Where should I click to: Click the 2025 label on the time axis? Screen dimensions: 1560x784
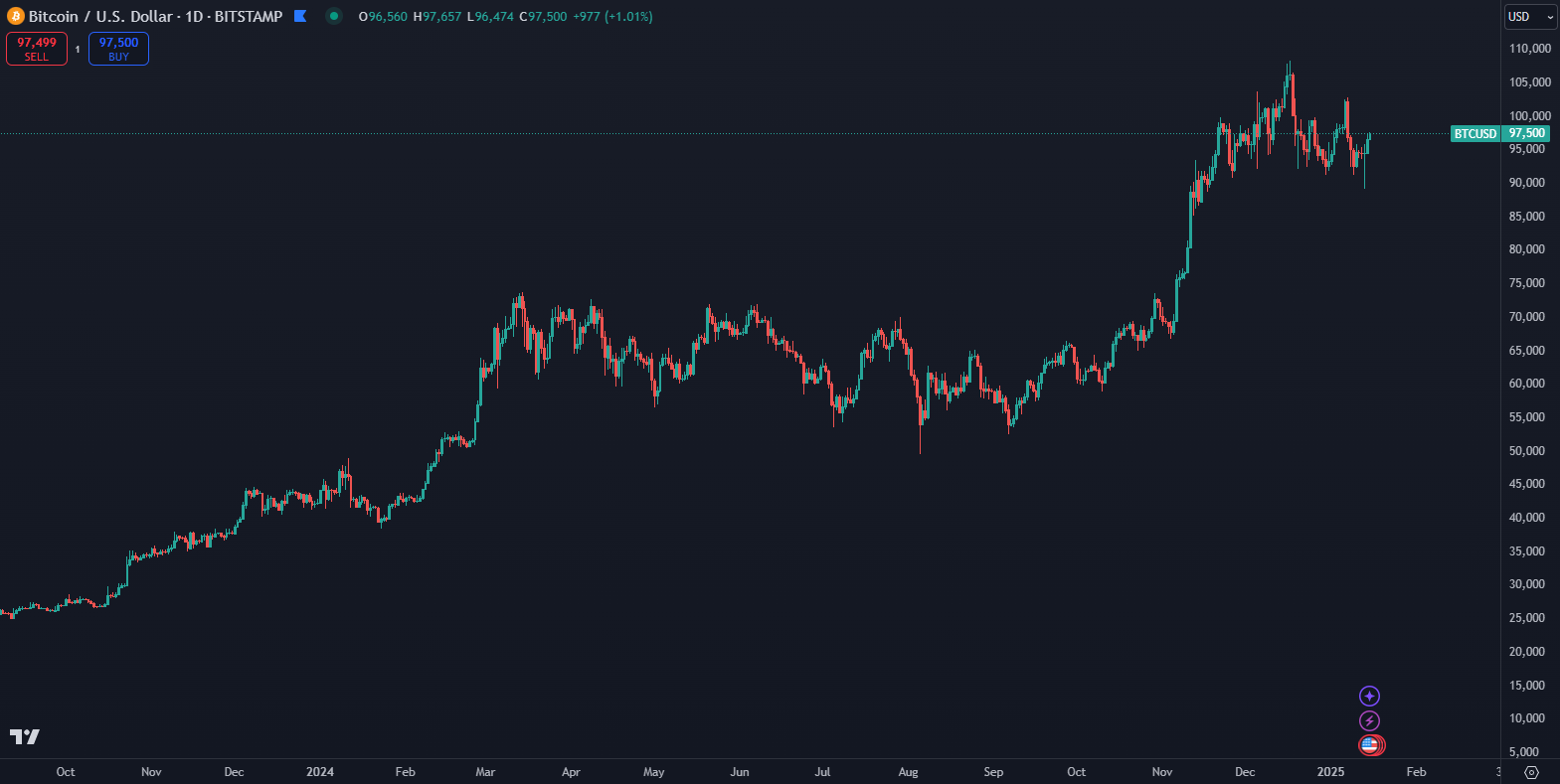(x=1330, y=772)
